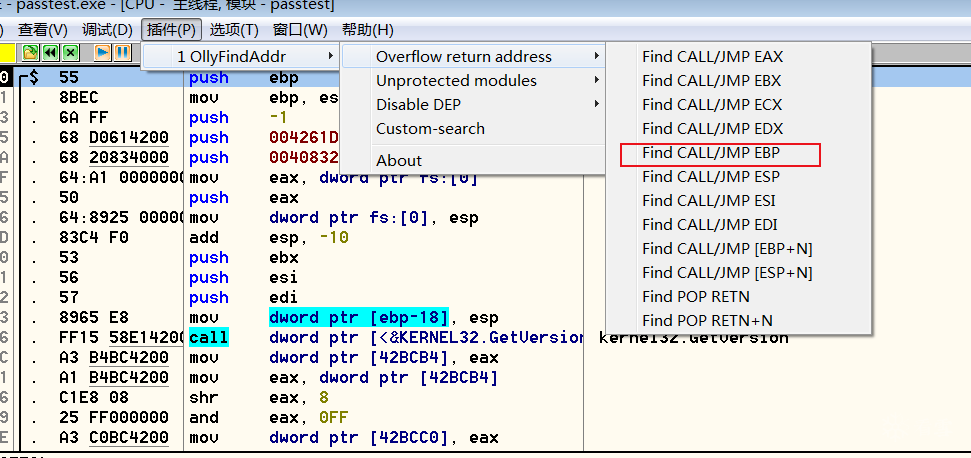Open the 帮助(H) help menu
The image size is (971, 458).
coord(368,30)
